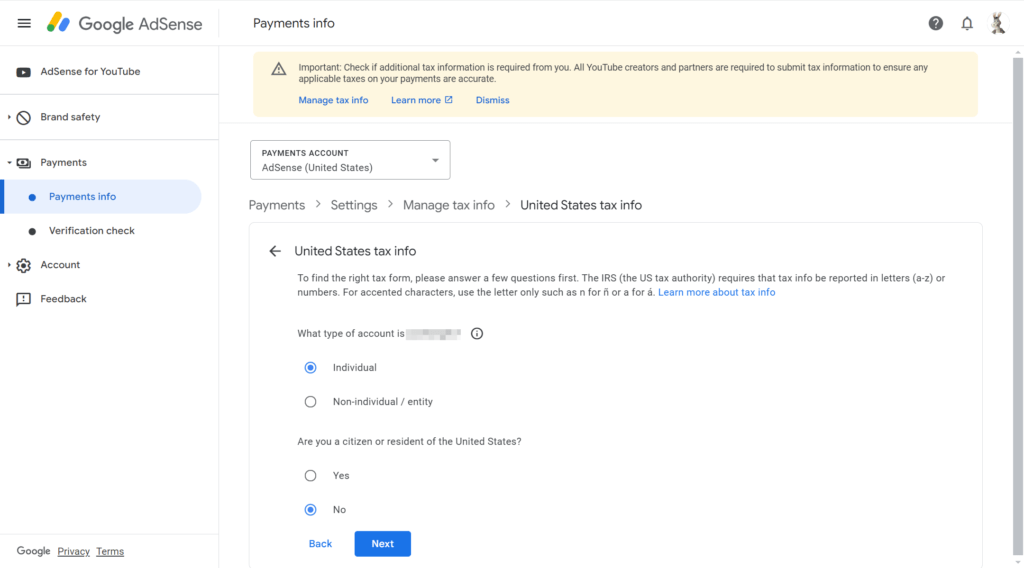Viewport: 1024px width, 568px height.
Task: Click the Next button
Action: [x=383, y=544]
